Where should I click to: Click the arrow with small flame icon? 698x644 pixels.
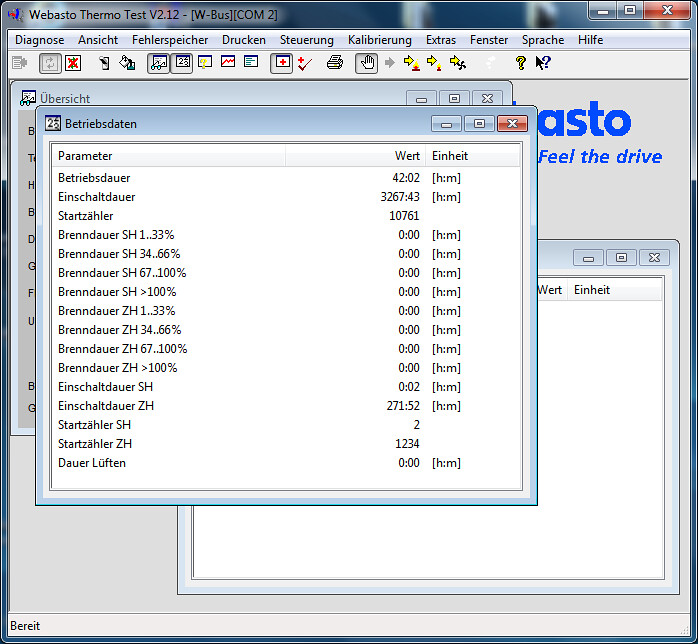[434, 63]
